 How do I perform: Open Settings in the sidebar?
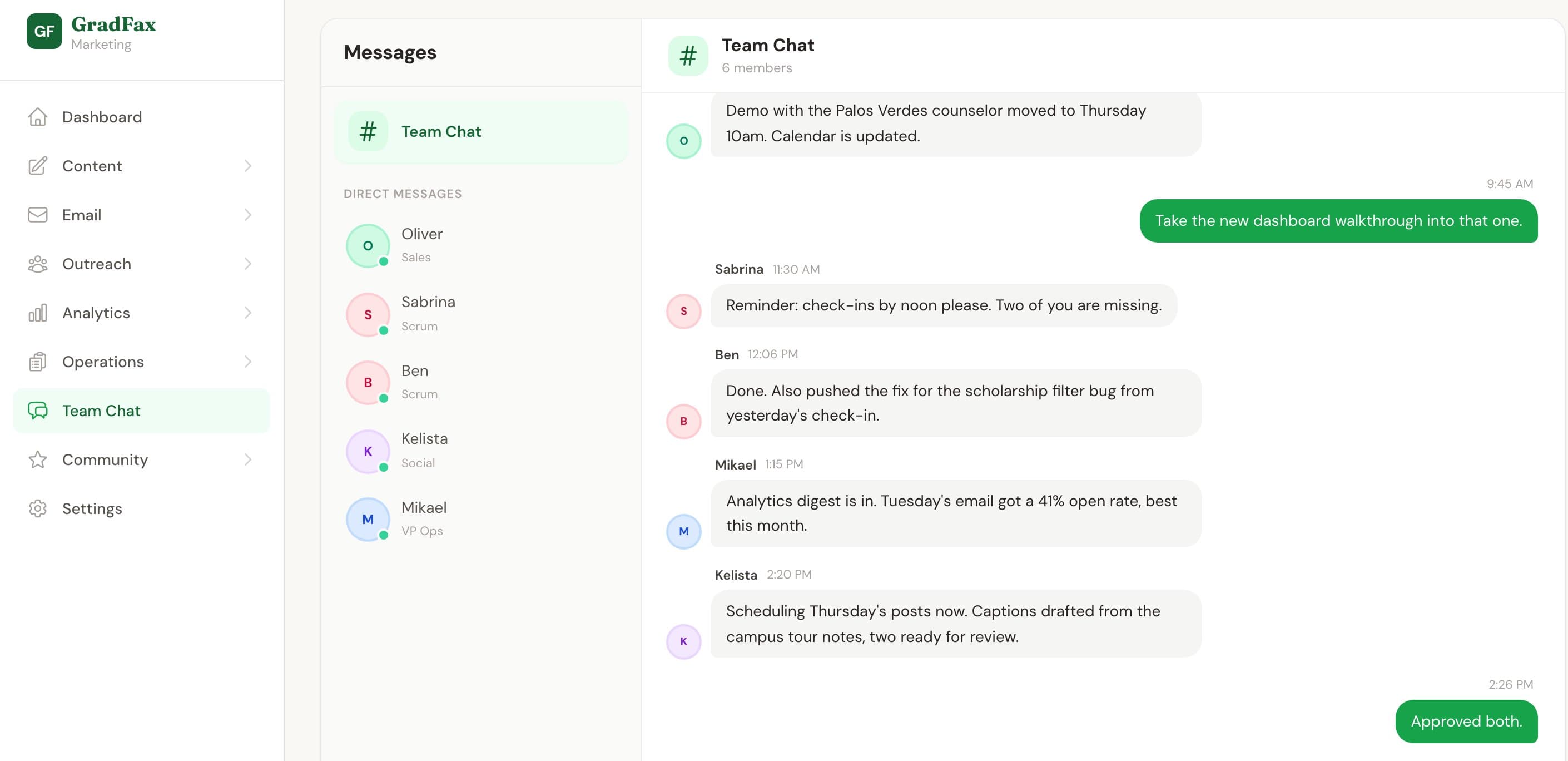pyautogui.click(x=141, y=508)
